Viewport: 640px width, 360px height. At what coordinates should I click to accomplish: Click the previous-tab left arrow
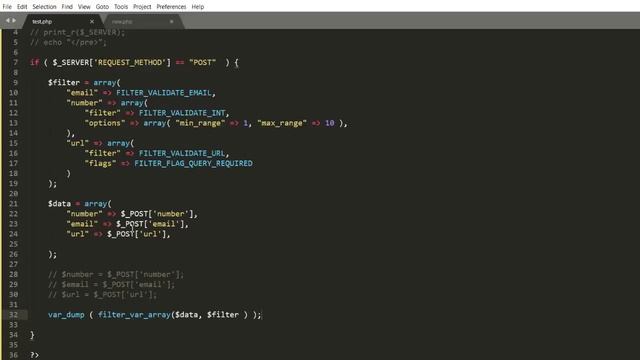point(7,20)
